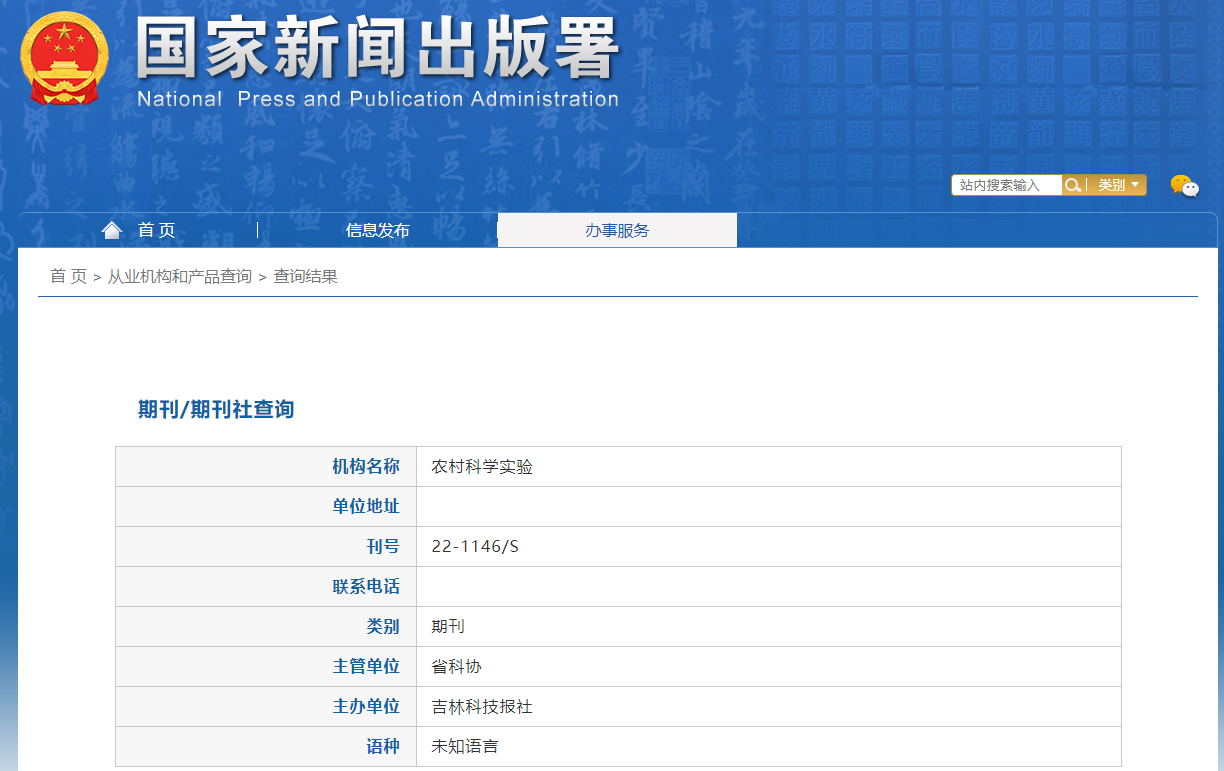
Task: Click the 期刊/期刊社查询 heading
Action: click(x=216, y=409)
